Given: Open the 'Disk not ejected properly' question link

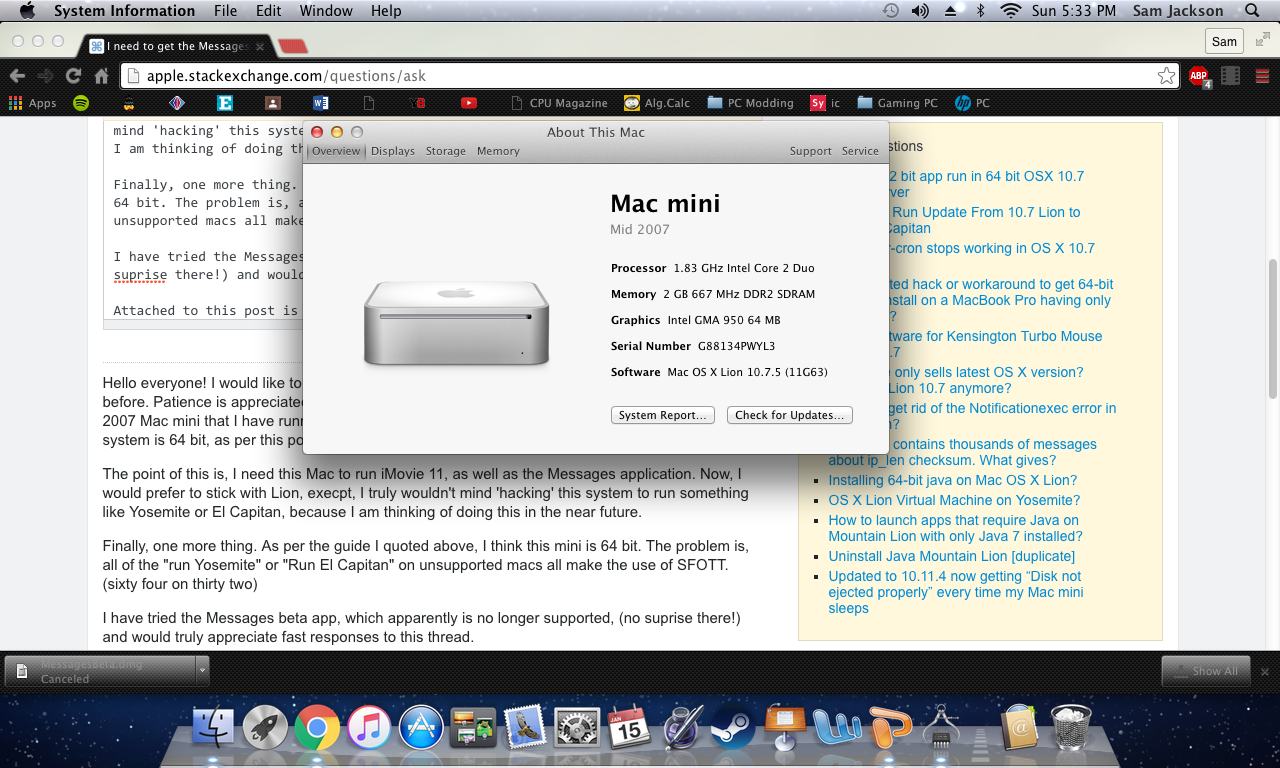Looking at the screenshot, I should 955,592.
